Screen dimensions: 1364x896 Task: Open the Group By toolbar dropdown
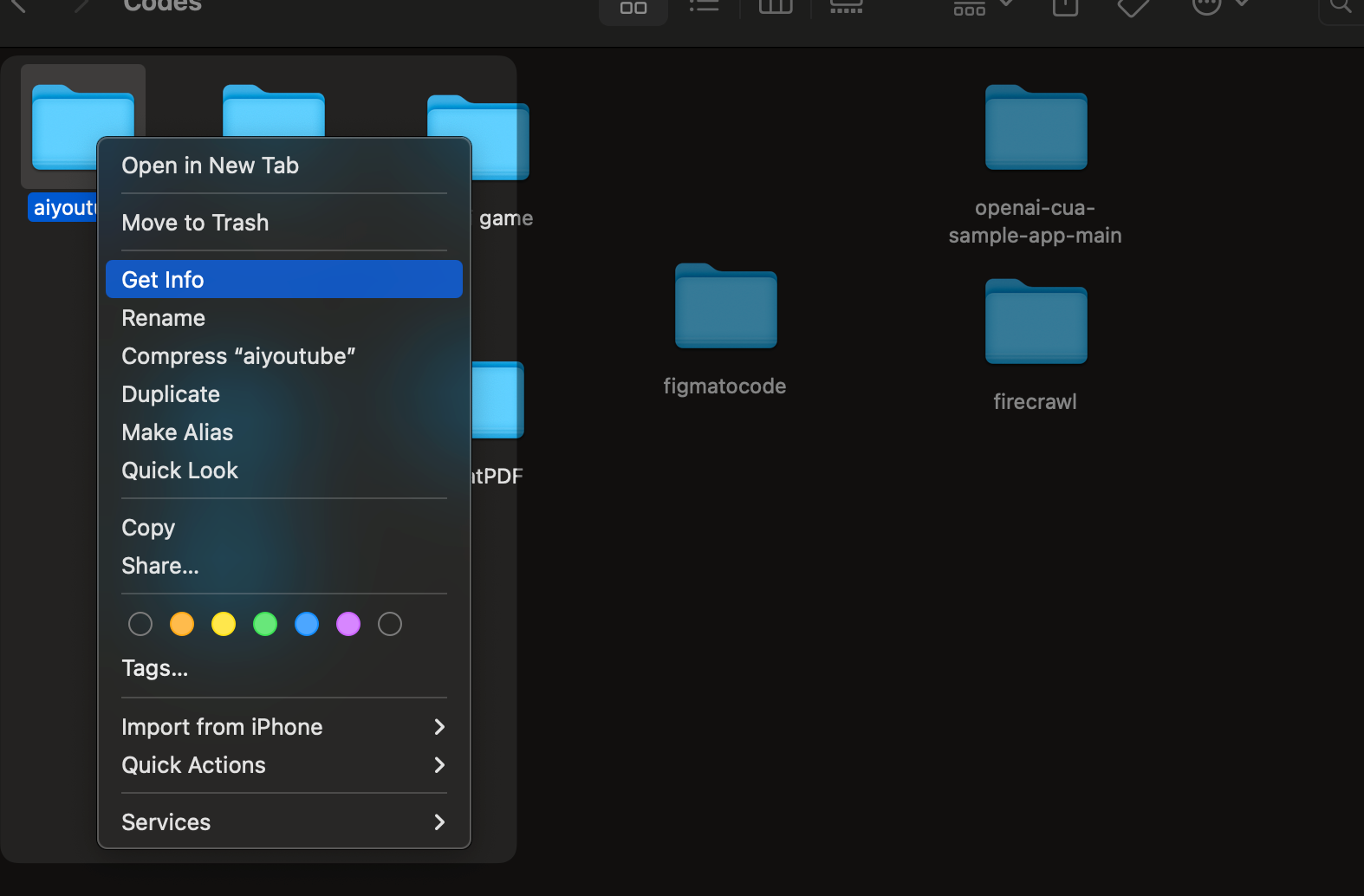(x=983, y=7)
